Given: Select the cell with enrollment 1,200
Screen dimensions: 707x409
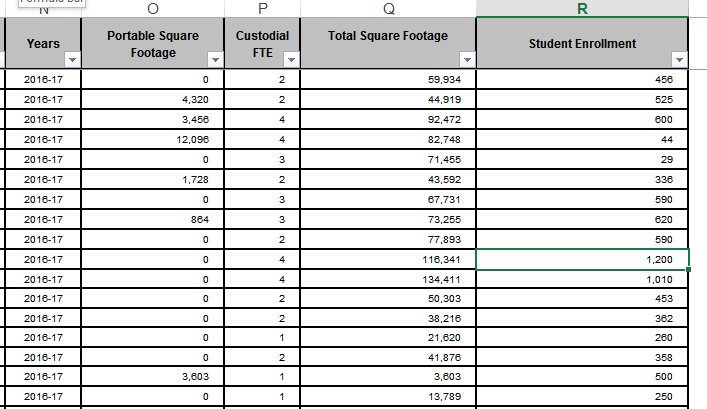Looking at the screenshot, I should (x=582, y=259).
